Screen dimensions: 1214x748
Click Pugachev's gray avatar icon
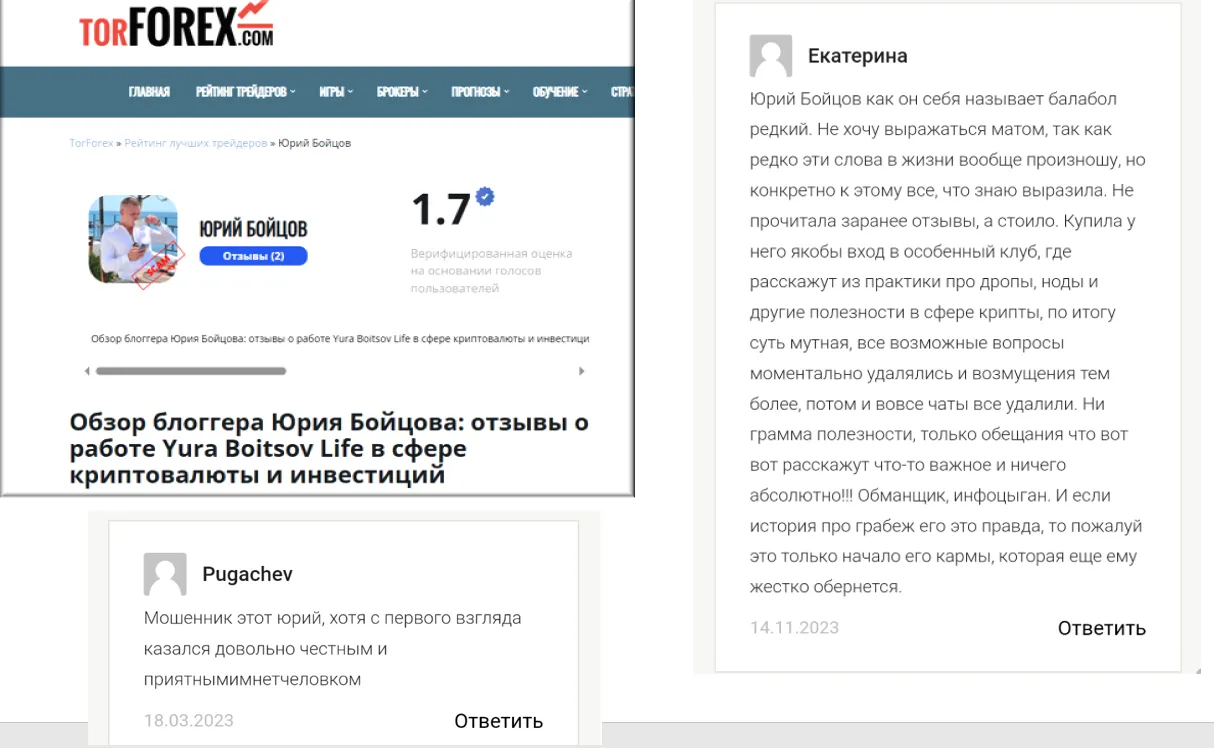[x=165, y=574]
